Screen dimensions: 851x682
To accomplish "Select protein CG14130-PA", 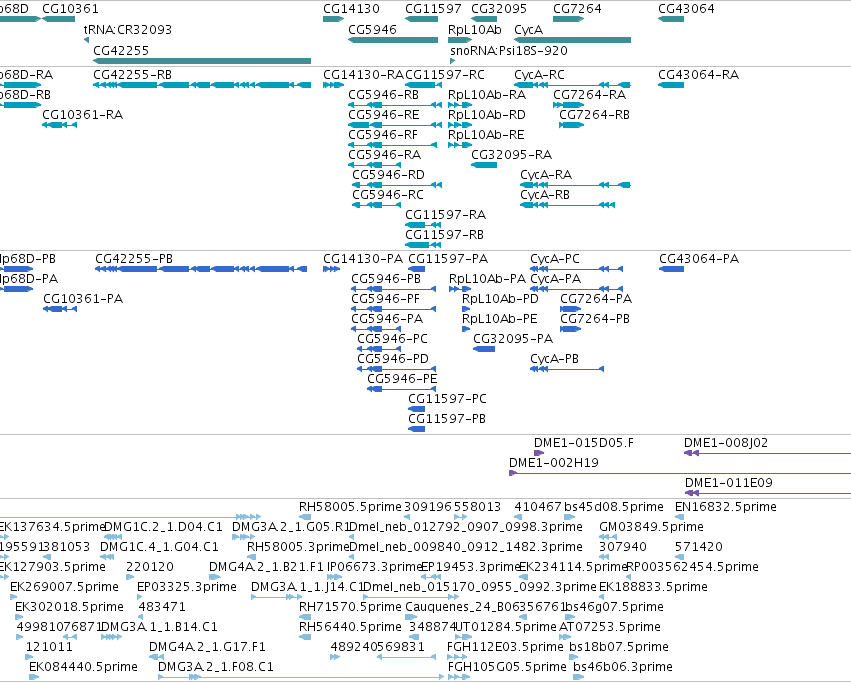I will coord(363,259).
